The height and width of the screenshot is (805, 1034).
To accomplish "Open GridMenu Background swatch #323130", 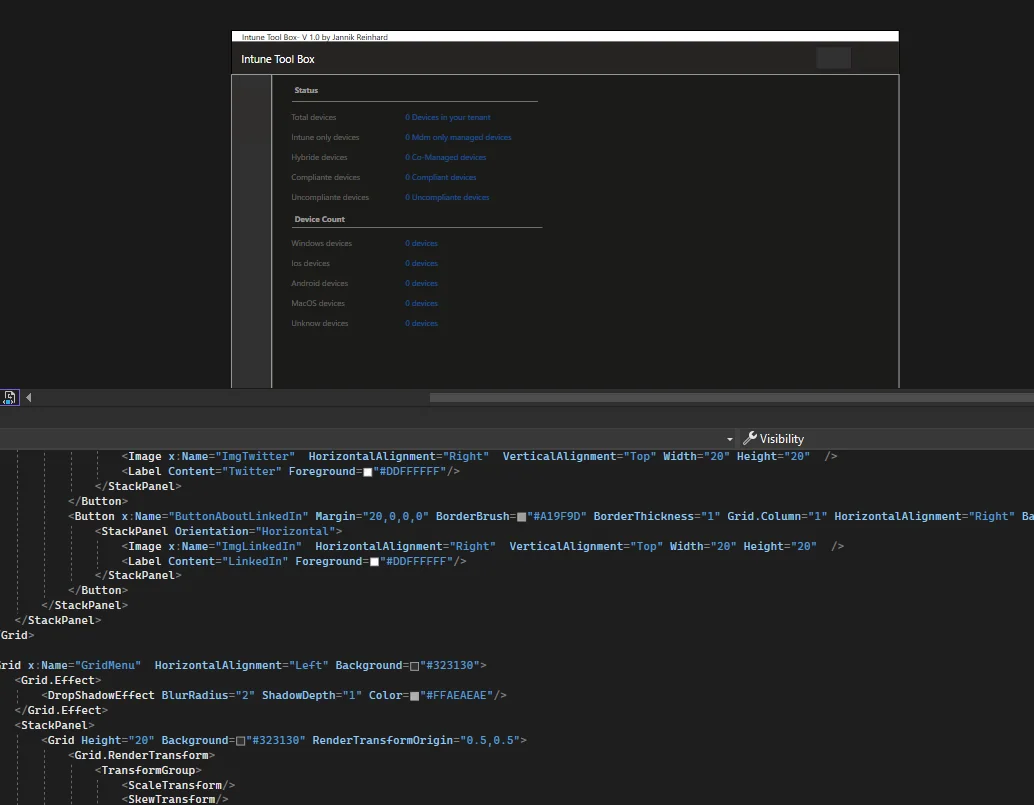I will pyautogui.click(x=415, y=666).
